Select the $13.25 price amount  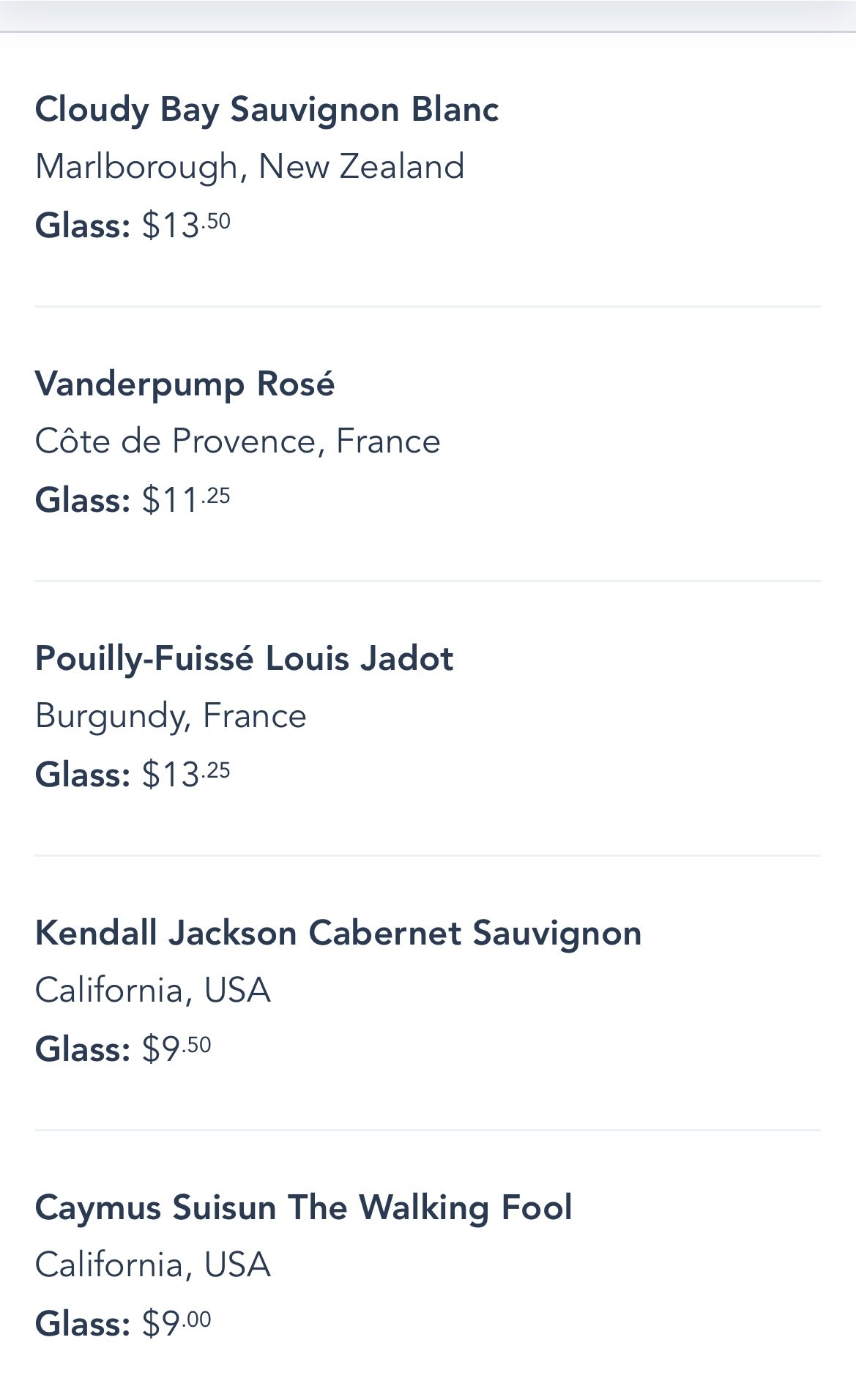pyautogui.click(x=186, y=774)
